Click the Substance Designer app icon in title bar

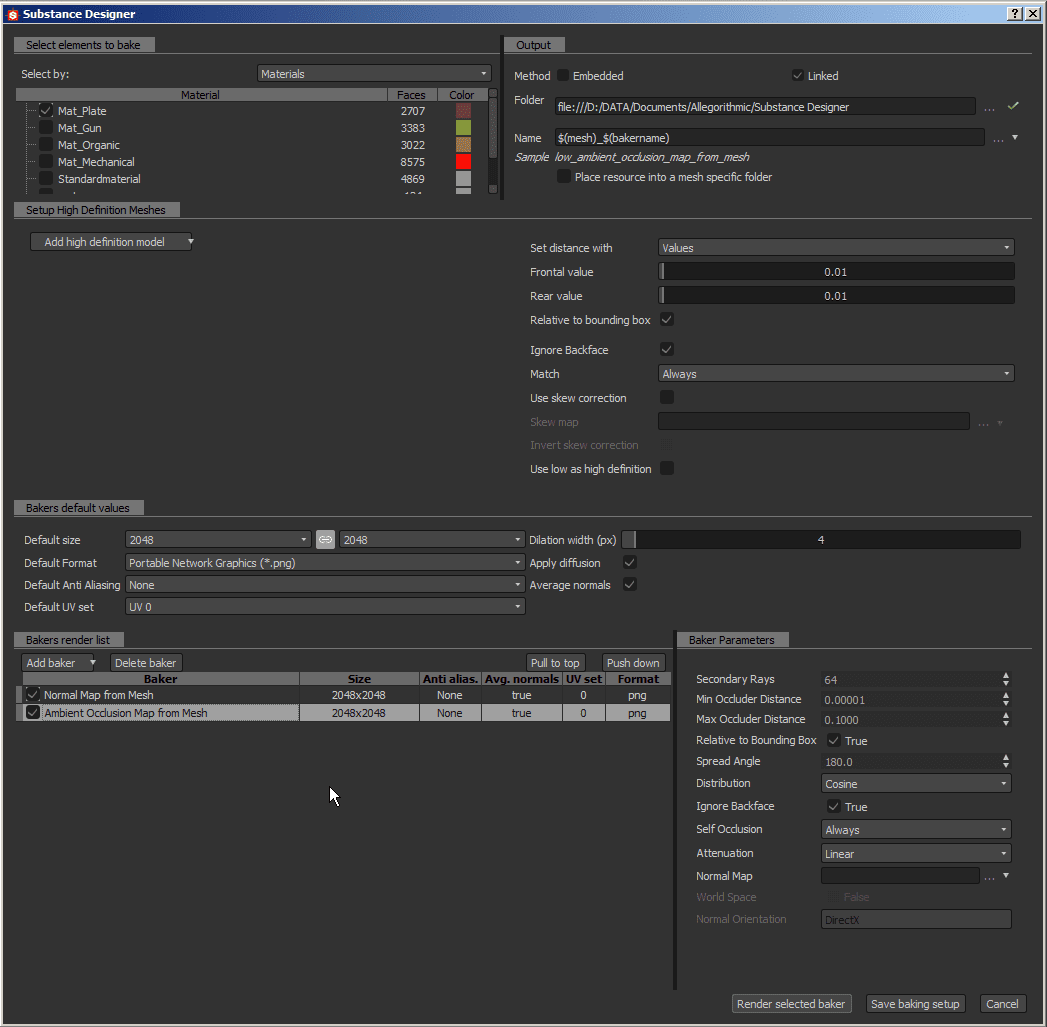13,14
